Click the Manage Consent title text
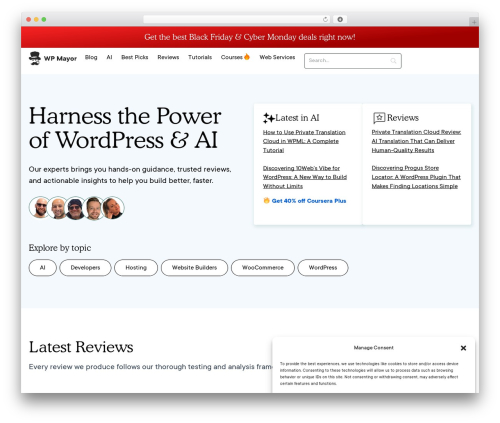Screen dimensions: 500x423 (374, 348)
